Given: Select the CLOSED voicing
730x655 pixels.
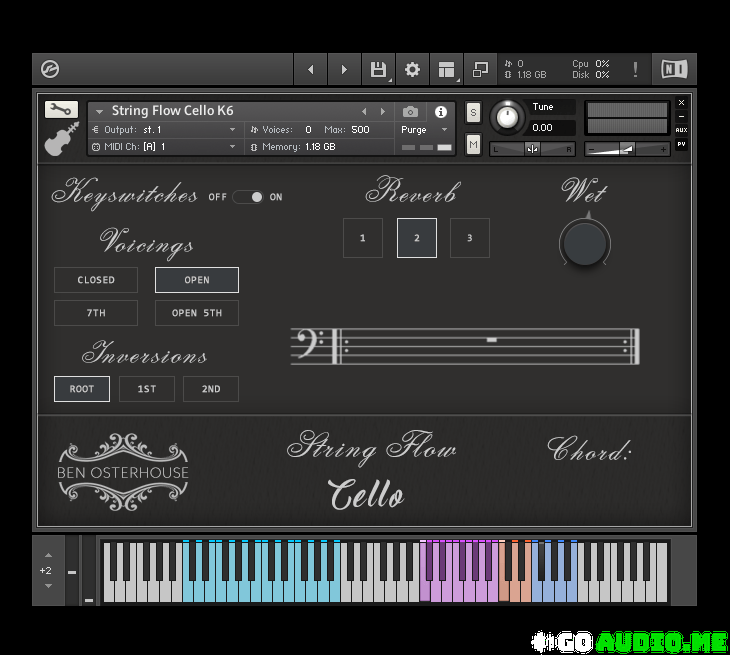Looking at the screenshot, I should point(96,280).
